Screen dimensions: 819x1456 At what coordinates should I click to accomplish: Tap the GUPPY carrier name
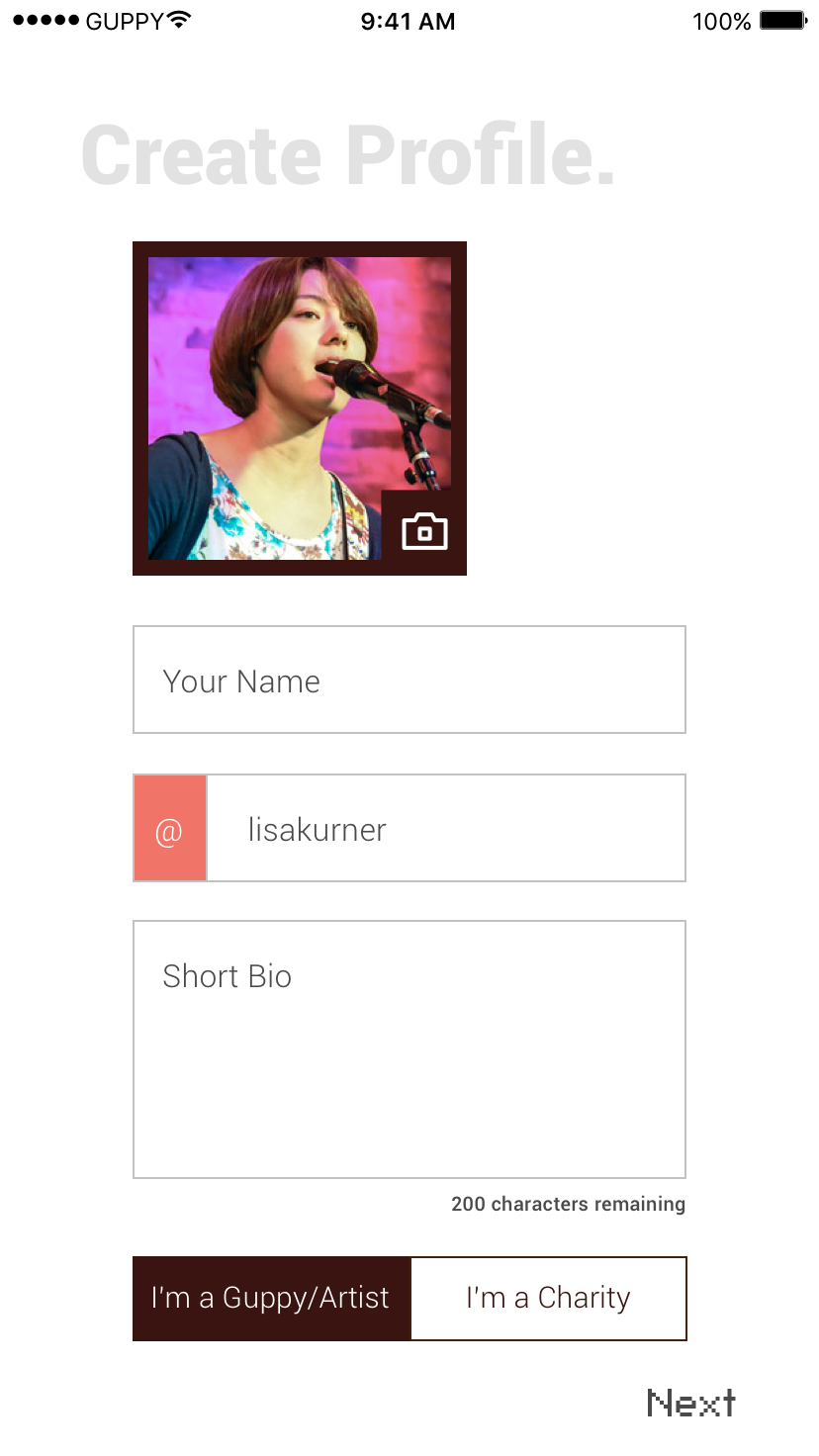(x=125, y=22)
